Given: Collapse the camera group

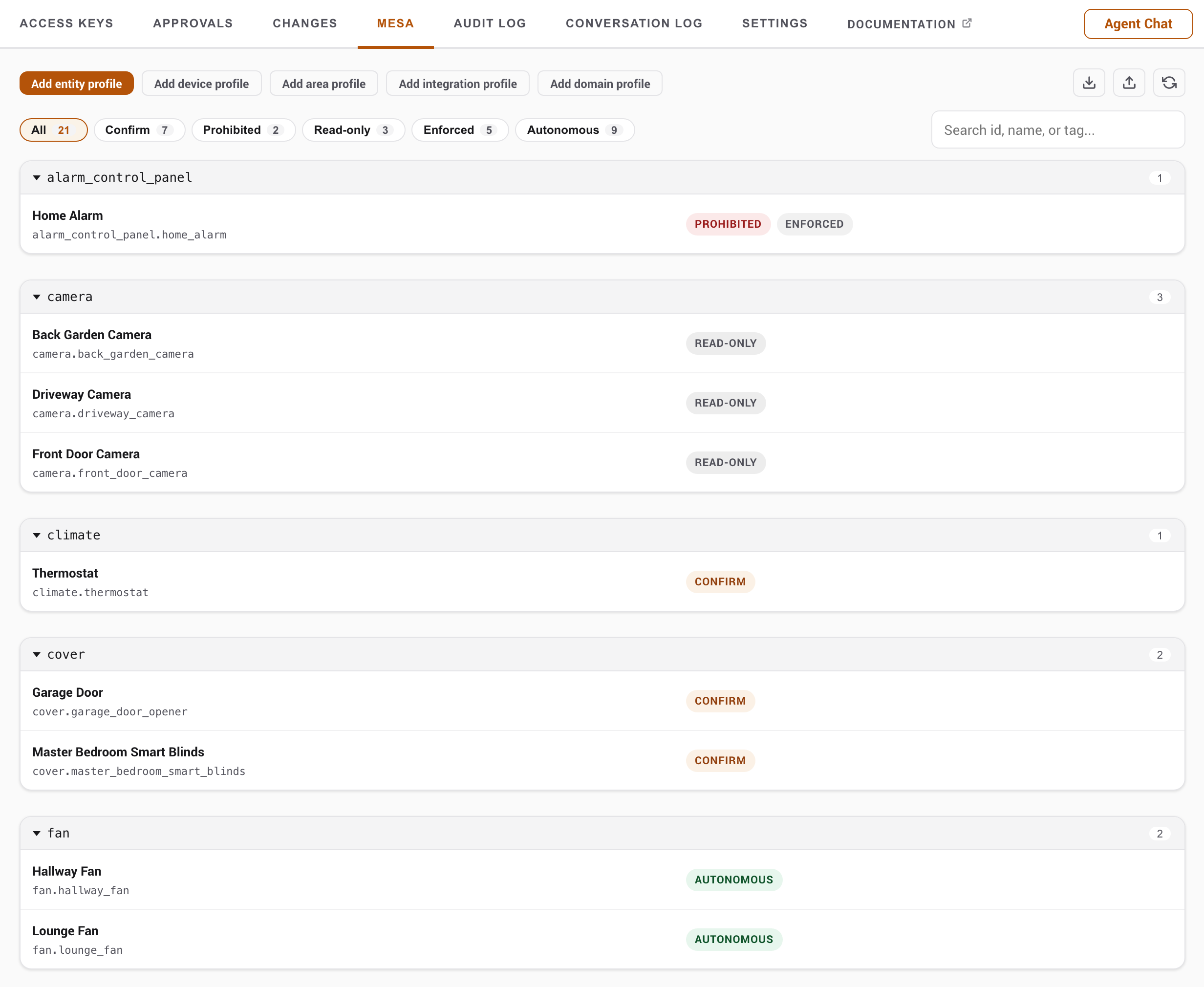Looking at the screenshot, I should coord(36,297).
